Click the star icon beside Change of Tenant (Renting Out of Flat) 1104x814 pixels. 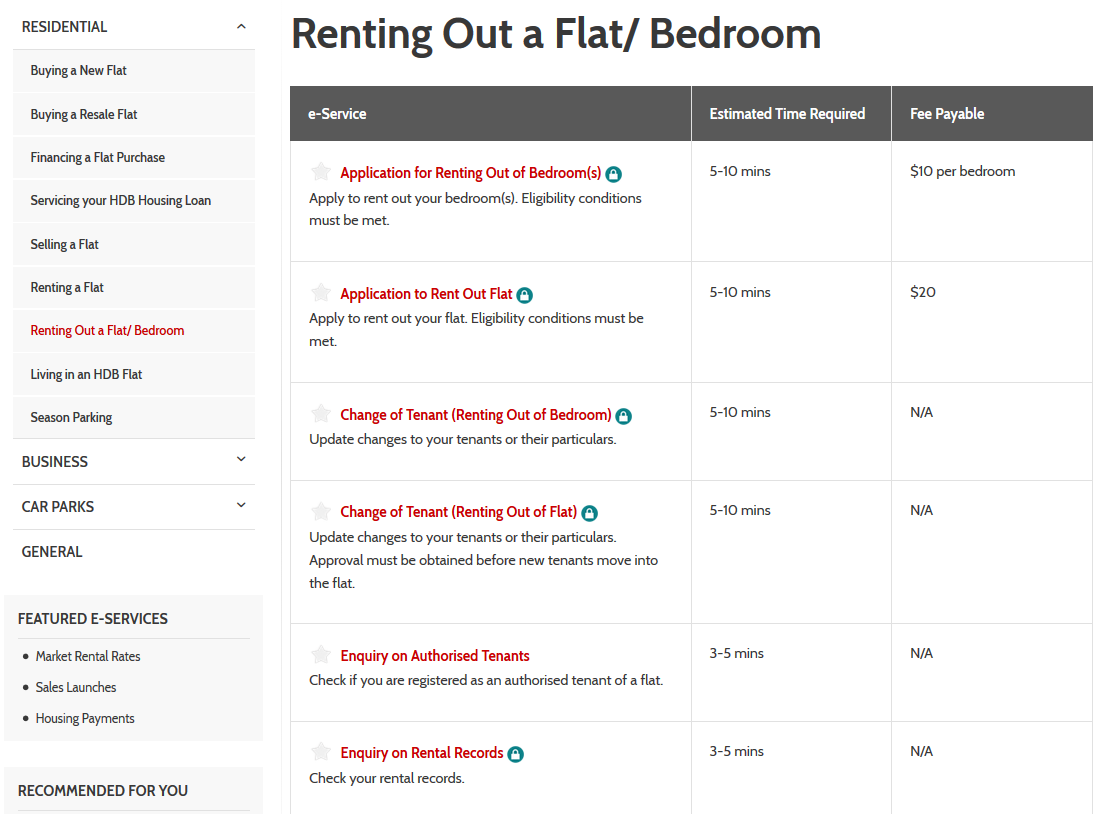tap(320, 511)
